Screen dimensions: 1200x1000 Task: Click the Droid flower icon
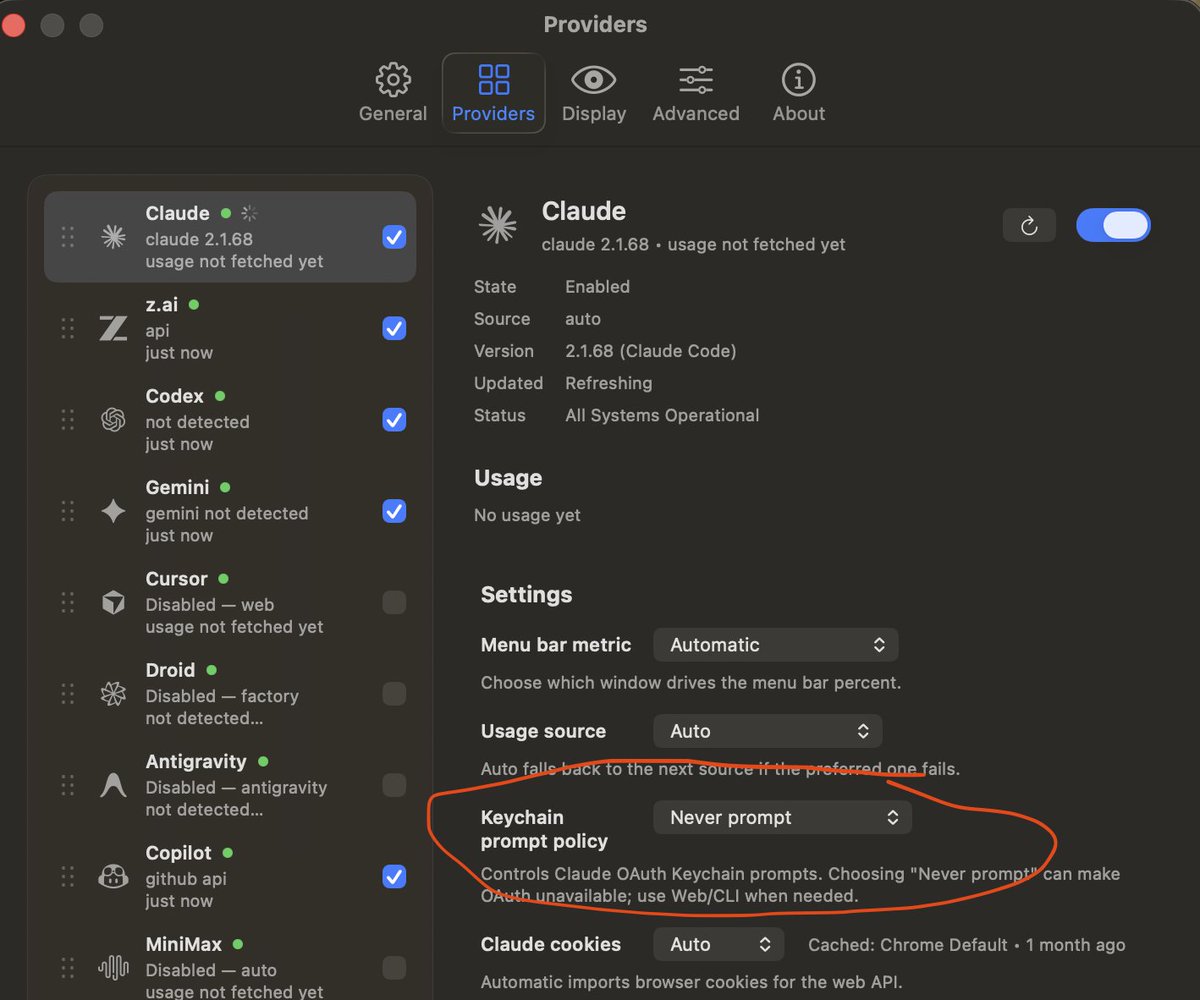(113, 694)
